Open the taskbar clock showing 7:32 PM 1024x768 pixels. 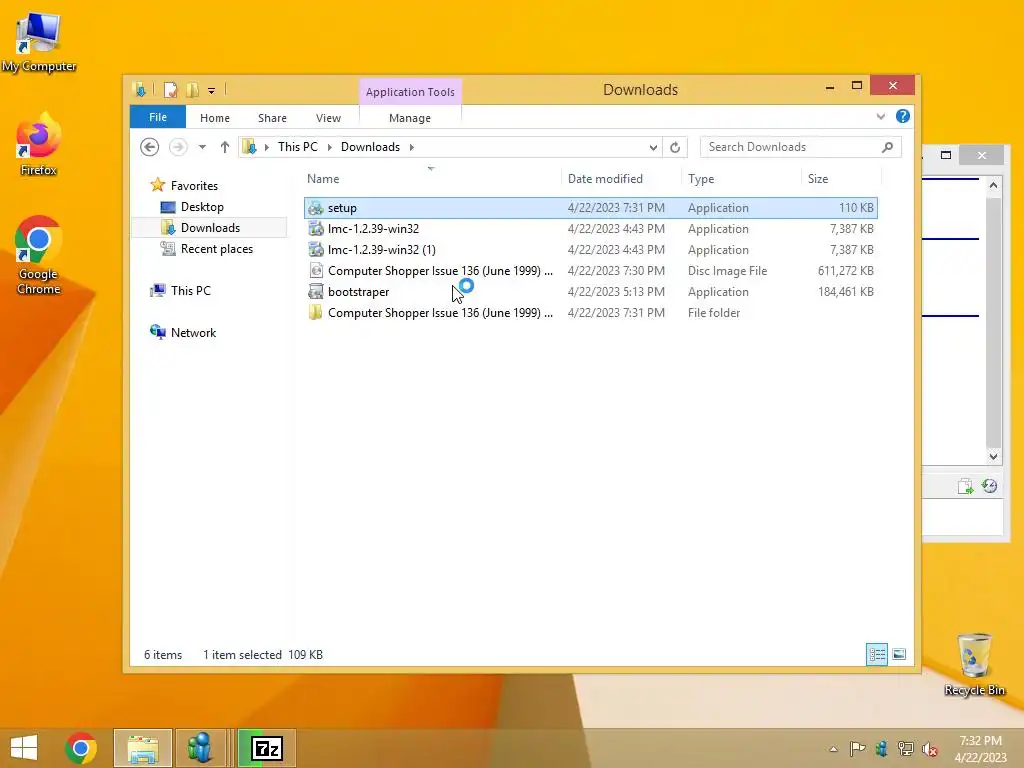click(x=980, y=749)
